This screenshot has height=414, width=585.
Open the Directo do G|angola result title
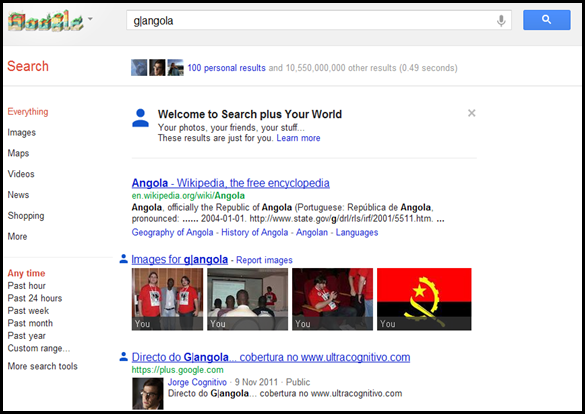(271, 357)
